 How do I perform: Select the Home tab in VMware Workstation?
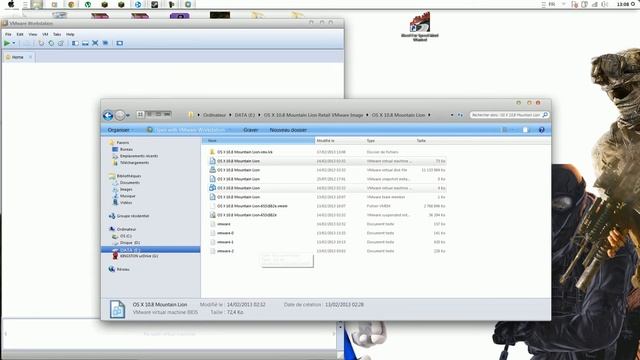point(18,57)
